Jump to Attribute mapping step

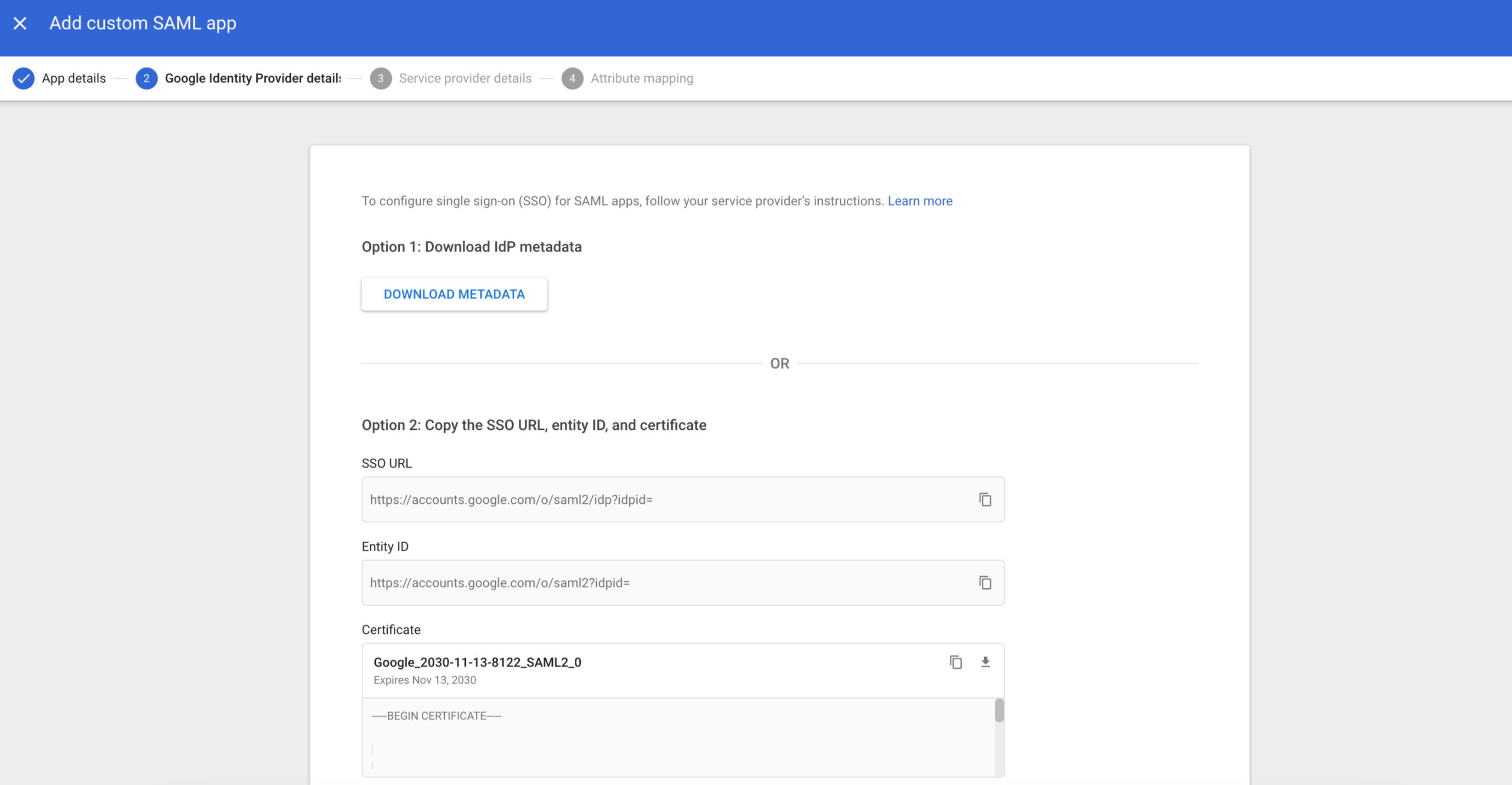642,79
